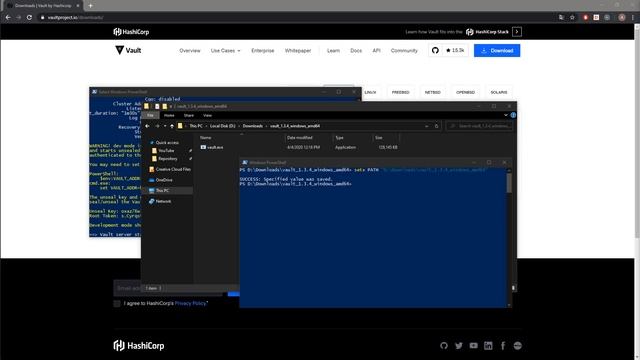
Task: Focus the vaultproject.io address bar
Action: coord(298,18)
